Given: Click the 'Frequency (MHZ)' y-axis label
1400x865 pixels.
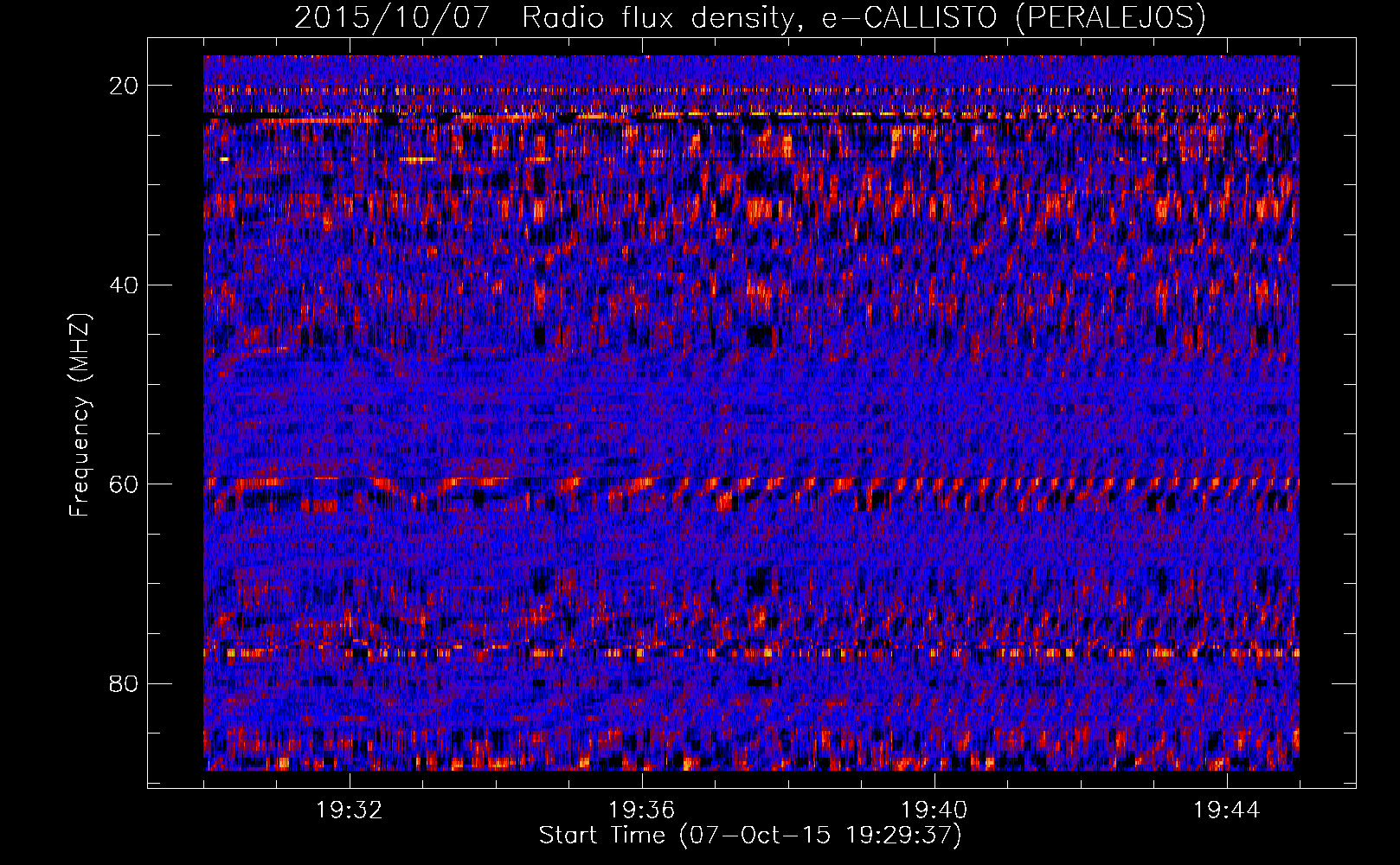Looking at the screenshot, I should 80,415.
